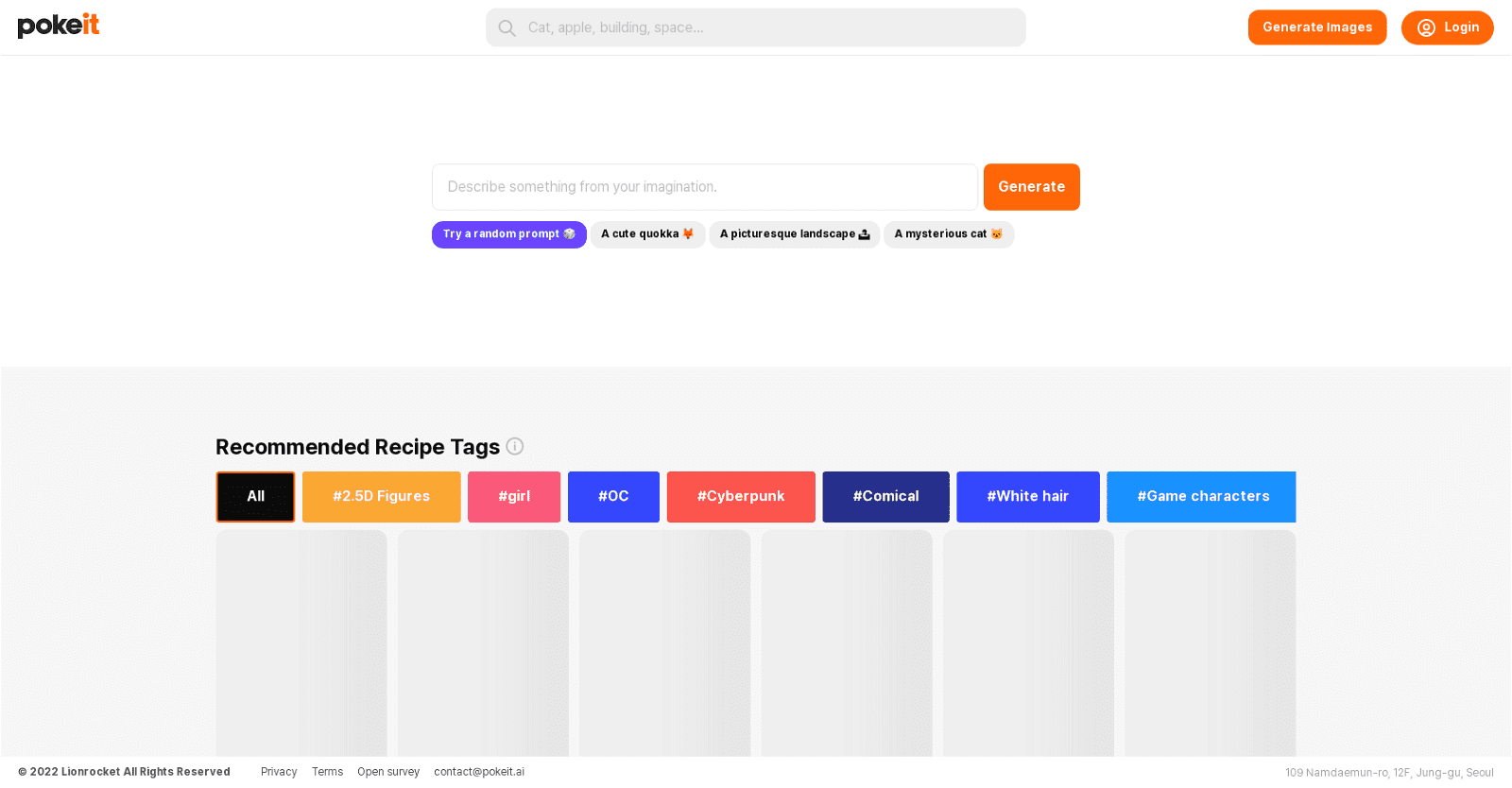Click the pokeit logo
Viewport: 1512px width, 788px height.
[x=59, y=26]
